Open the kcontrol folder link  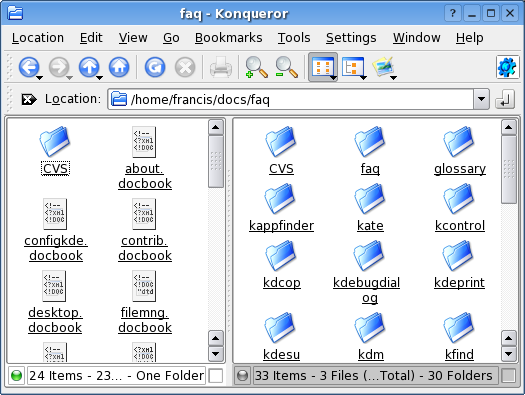[460, 226]
